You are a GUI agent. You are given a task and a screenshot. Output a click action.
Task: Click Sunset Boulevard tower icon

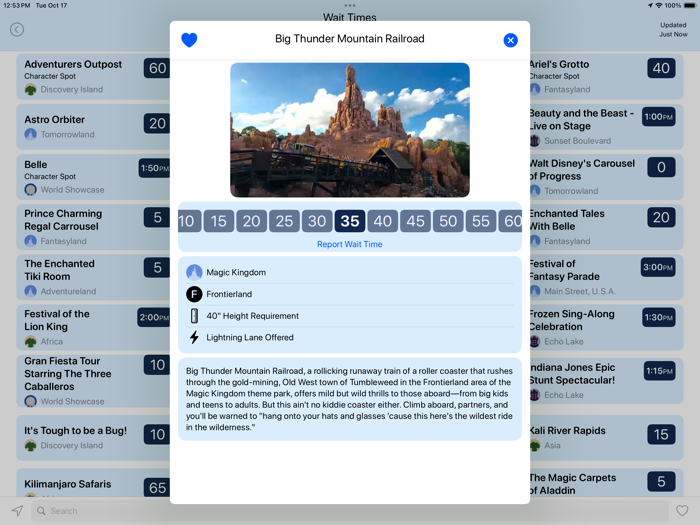click(x=535, y=141)
